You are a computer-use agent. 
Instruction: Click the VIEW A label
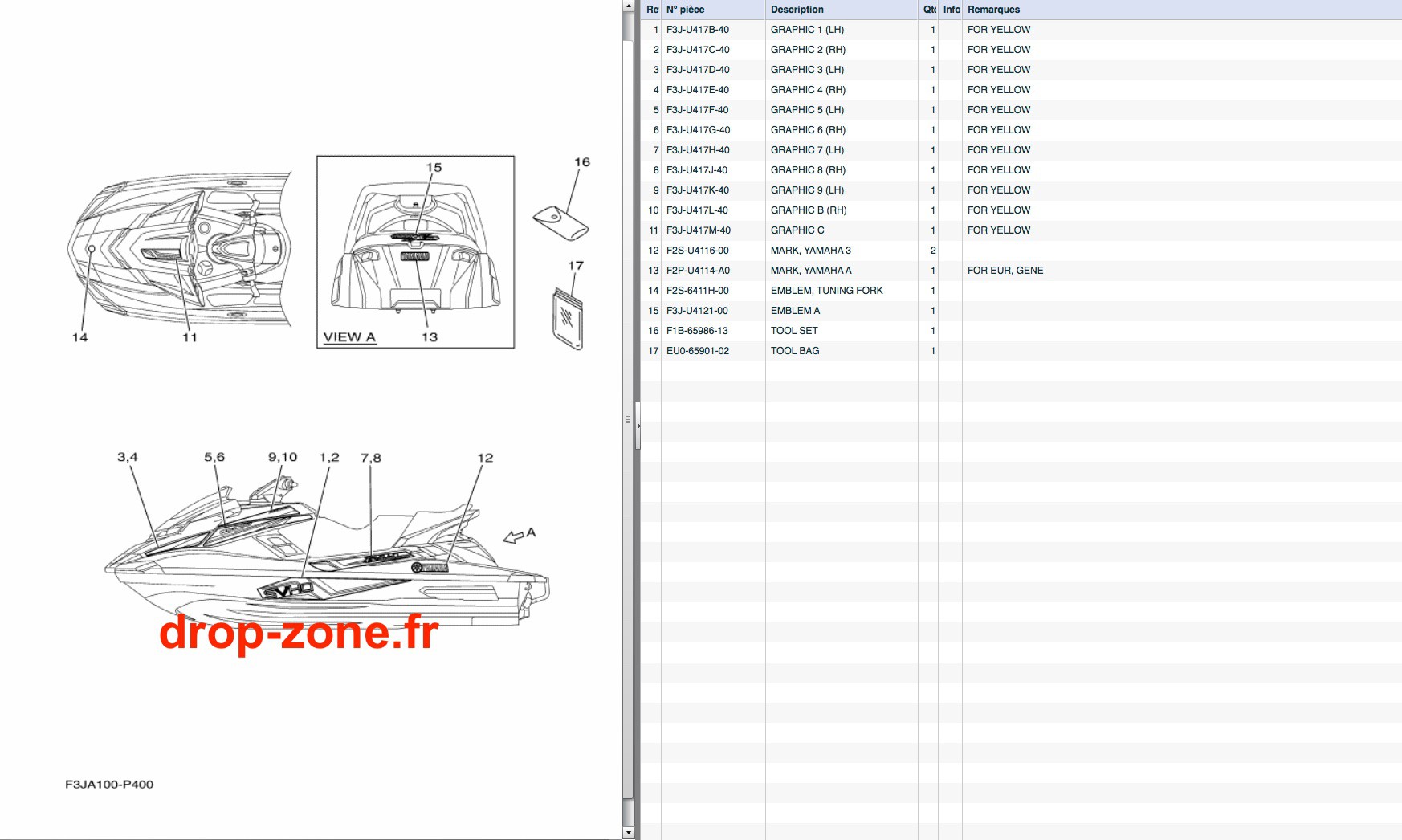(349, 337)
